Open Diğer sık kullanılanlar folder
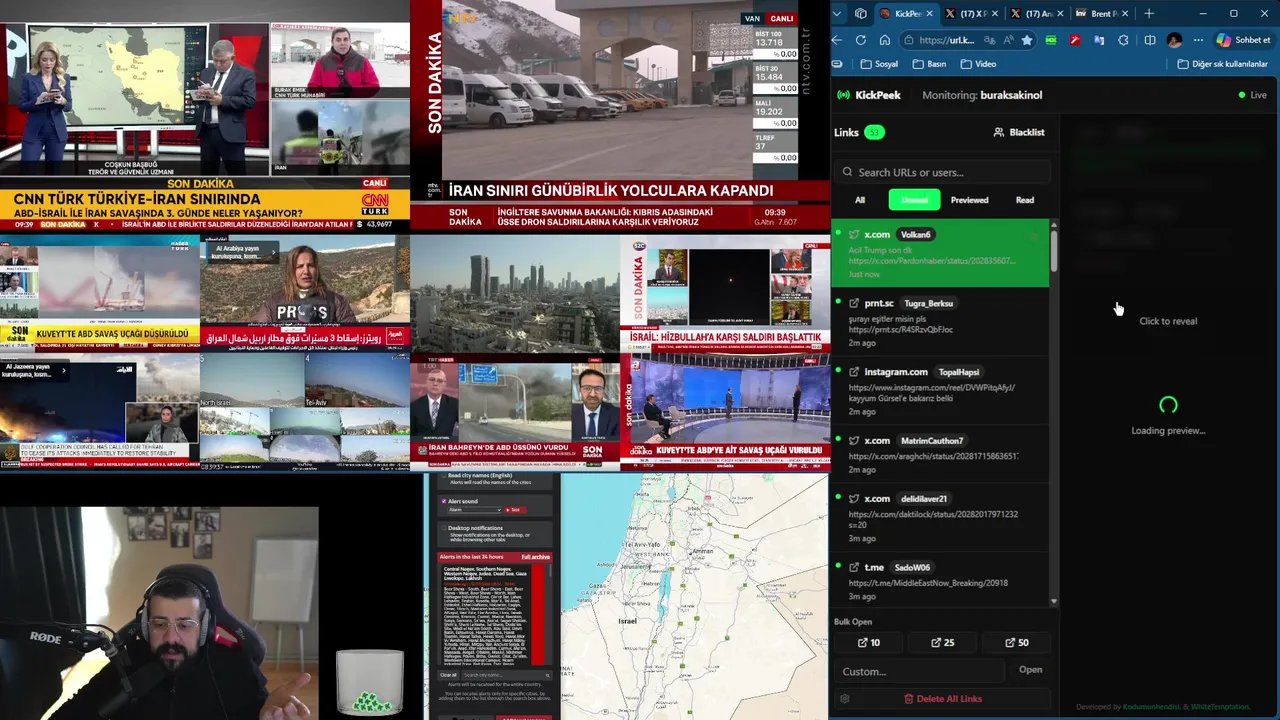 click(1222, 64)
